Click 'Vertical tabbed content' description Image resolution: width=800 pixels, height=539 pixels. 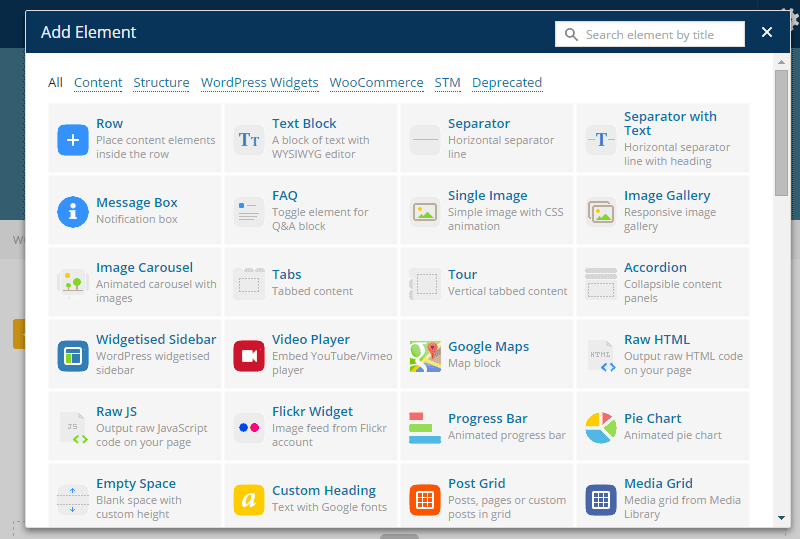[507, 291]
